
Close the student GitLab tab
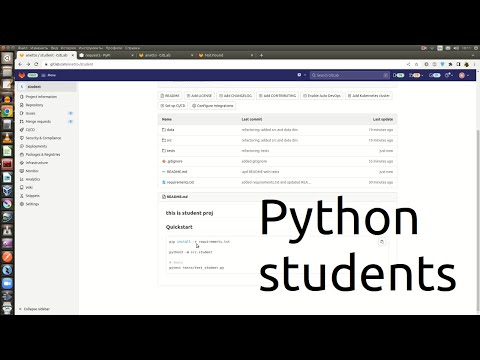point(73,55)
